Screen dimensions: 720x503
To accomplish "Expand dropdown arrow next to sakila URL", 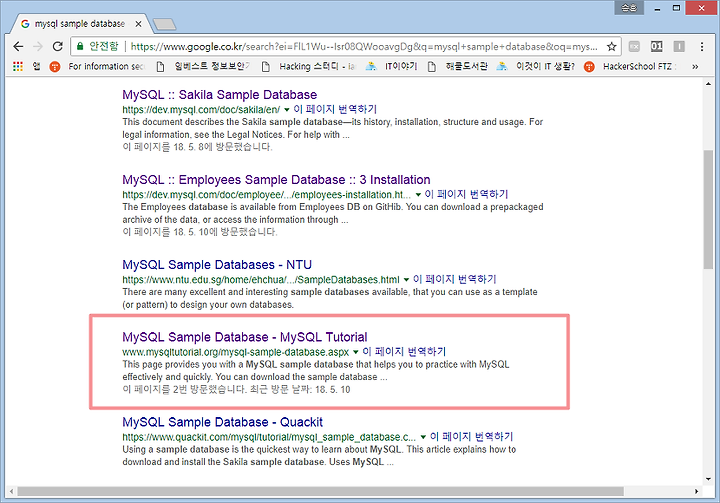I will click(x=287, y=110).
